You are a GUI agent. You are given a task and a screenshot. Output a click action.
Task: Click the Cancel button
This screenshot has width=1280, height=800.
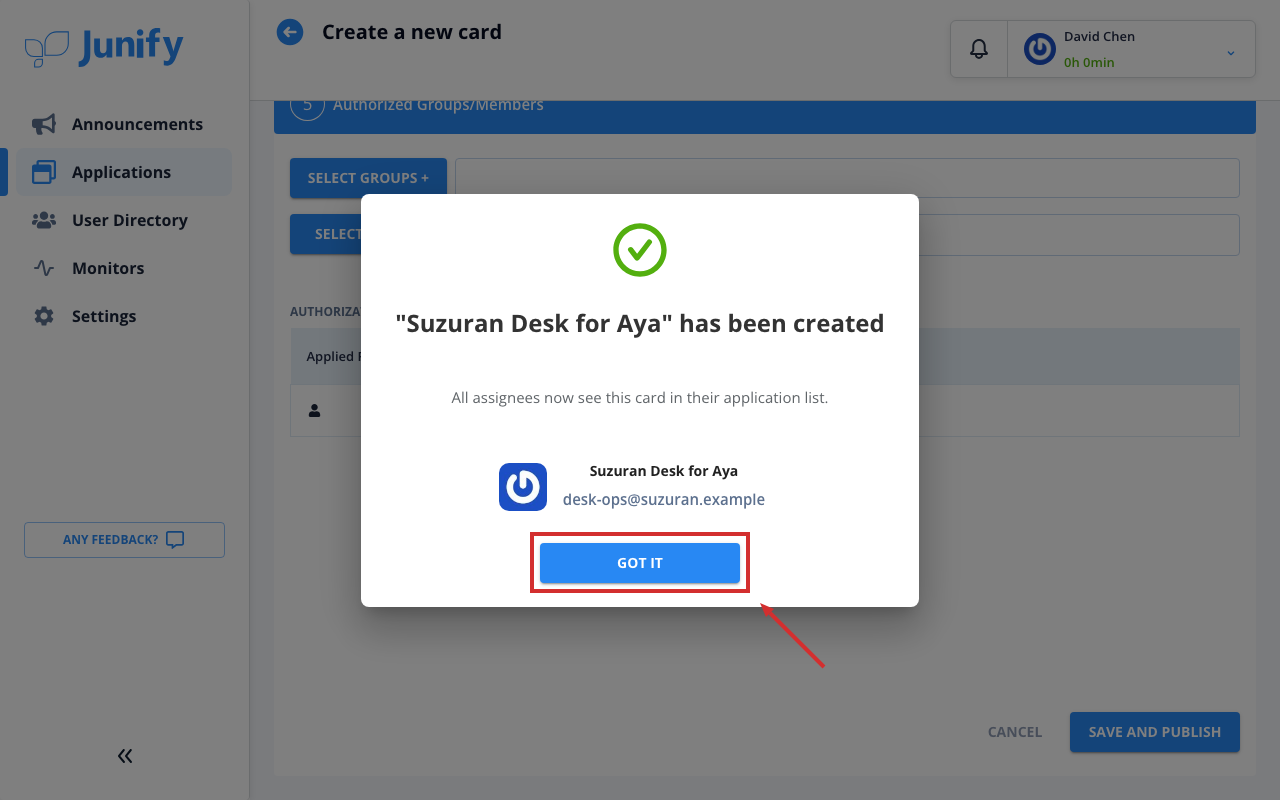(x=1015, y=732)
